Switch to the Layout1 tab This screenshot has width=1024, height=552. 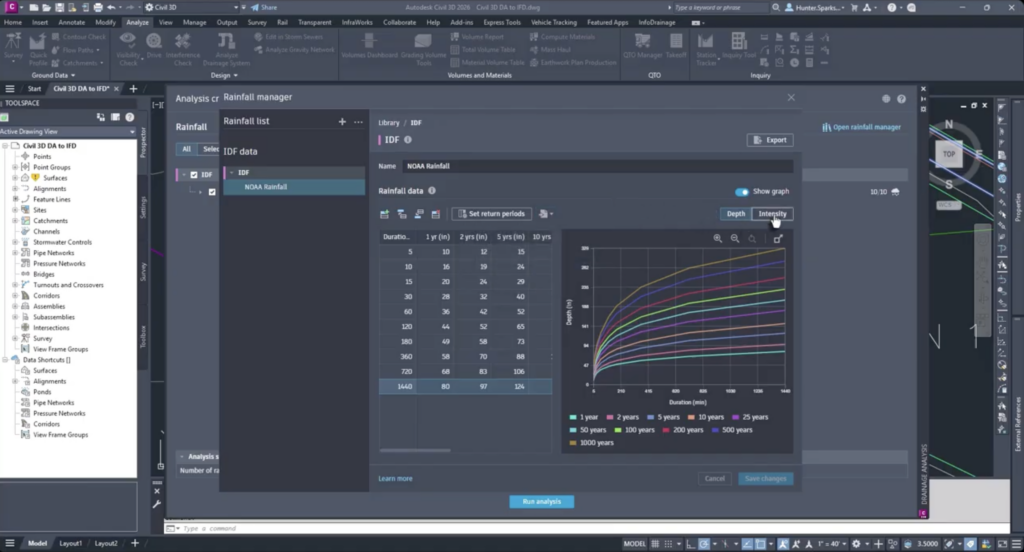(70, 543)
